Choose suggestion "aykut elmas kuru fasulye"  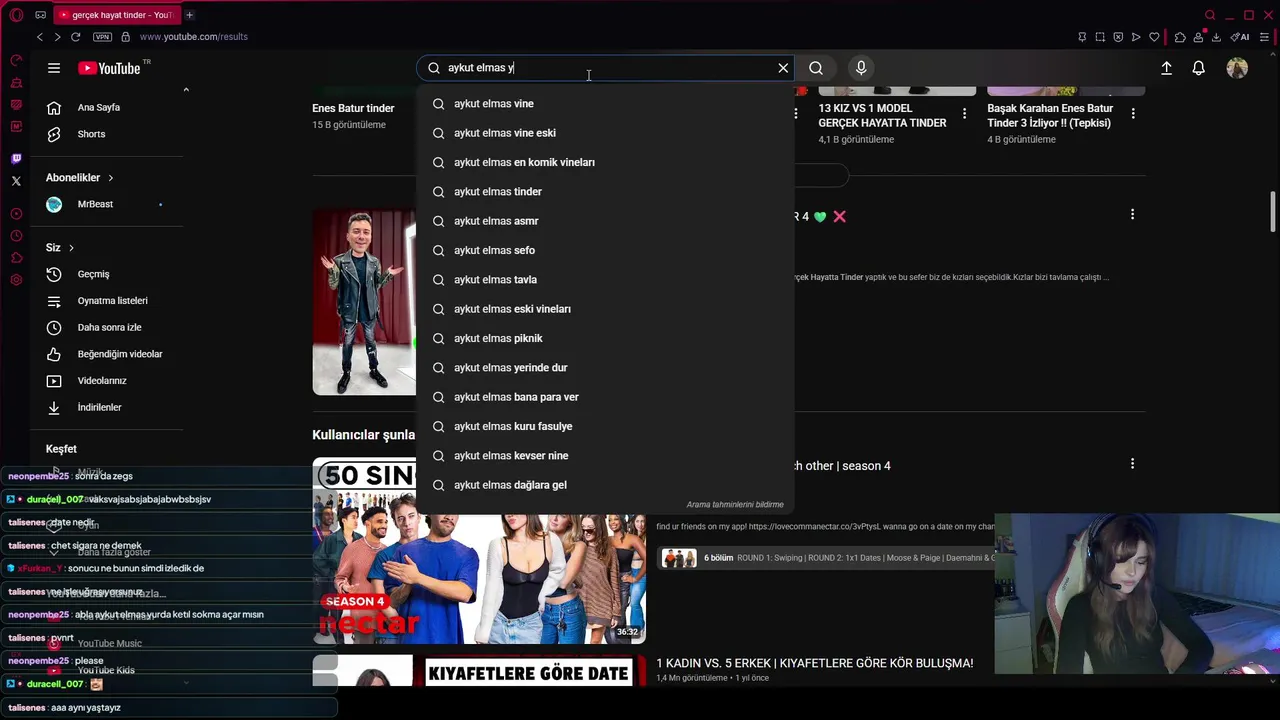[605, 426]
